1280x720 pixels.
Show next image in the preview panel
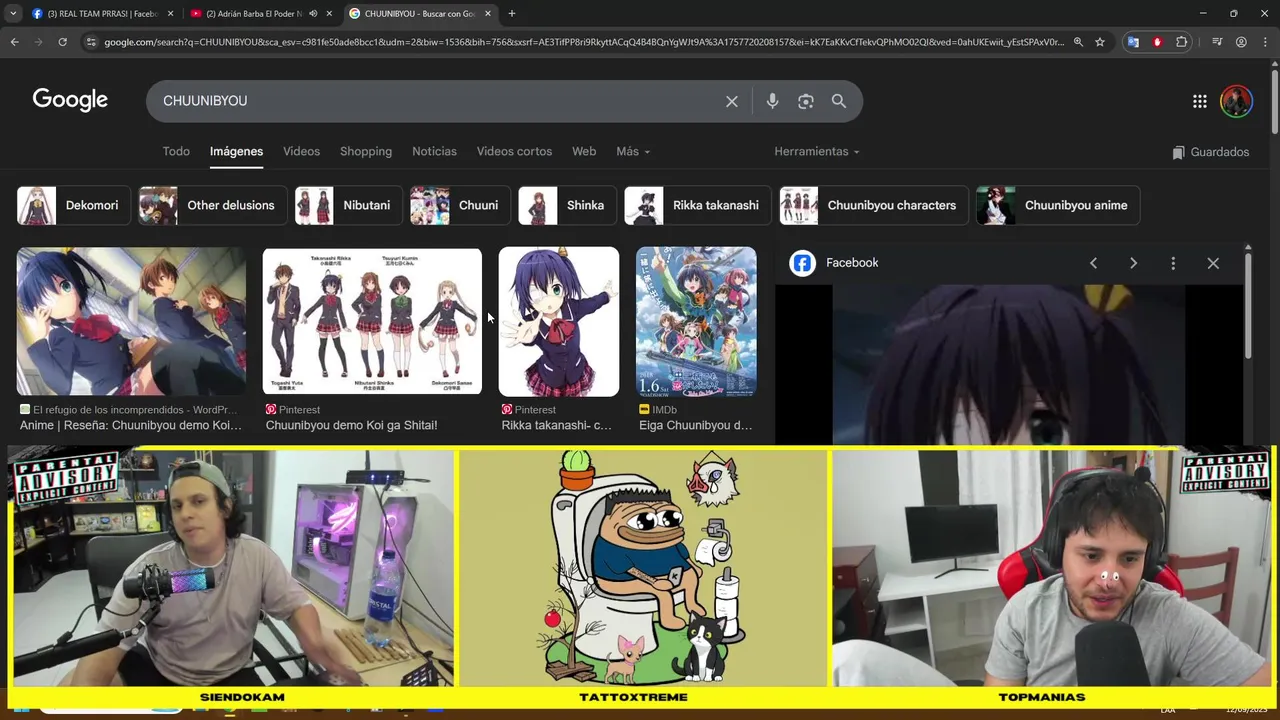click(1133, 263)
